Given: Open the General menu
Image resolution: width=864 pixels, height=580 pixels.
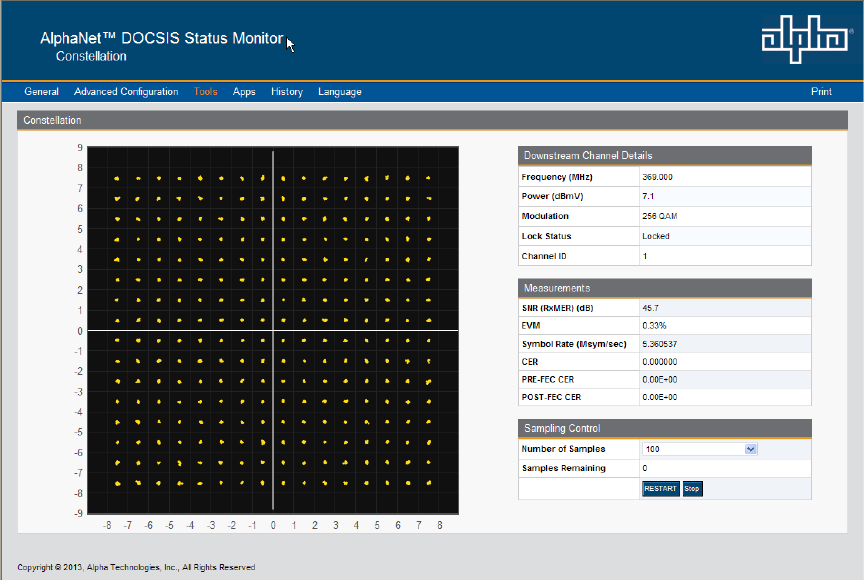Looking at the screenshot, I should coord(41,91).
